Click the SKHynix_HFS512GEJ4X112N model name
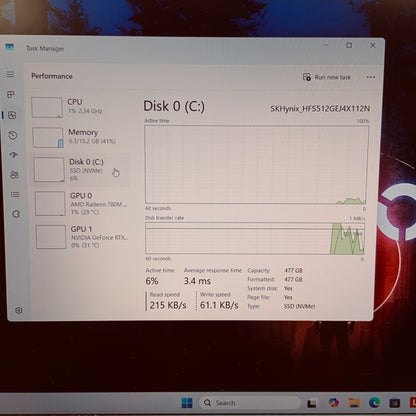The height and width of the screenshot is (416, 416). 320,109
